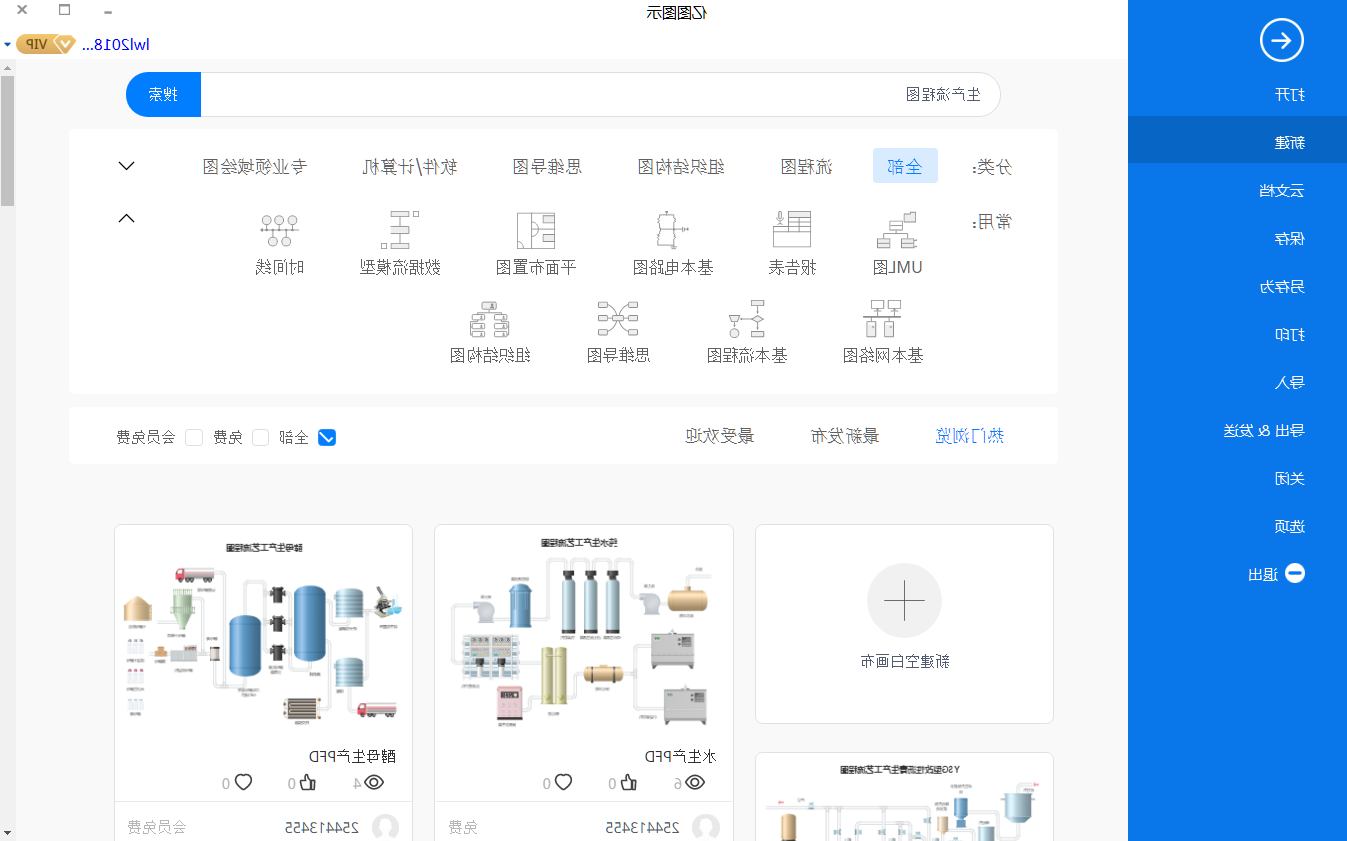Click the gold VIP badge

click(46, 44)
